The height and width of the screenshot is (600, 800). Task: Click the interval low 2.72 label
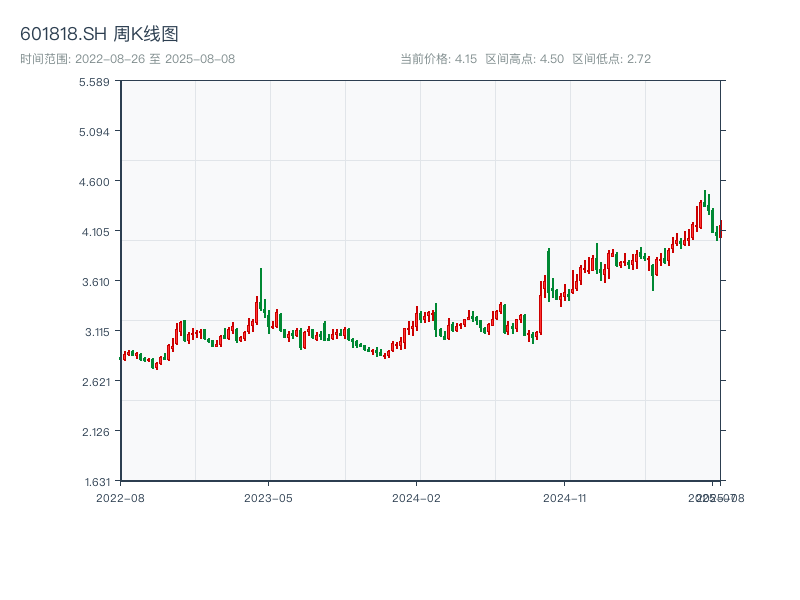point(611,59)
